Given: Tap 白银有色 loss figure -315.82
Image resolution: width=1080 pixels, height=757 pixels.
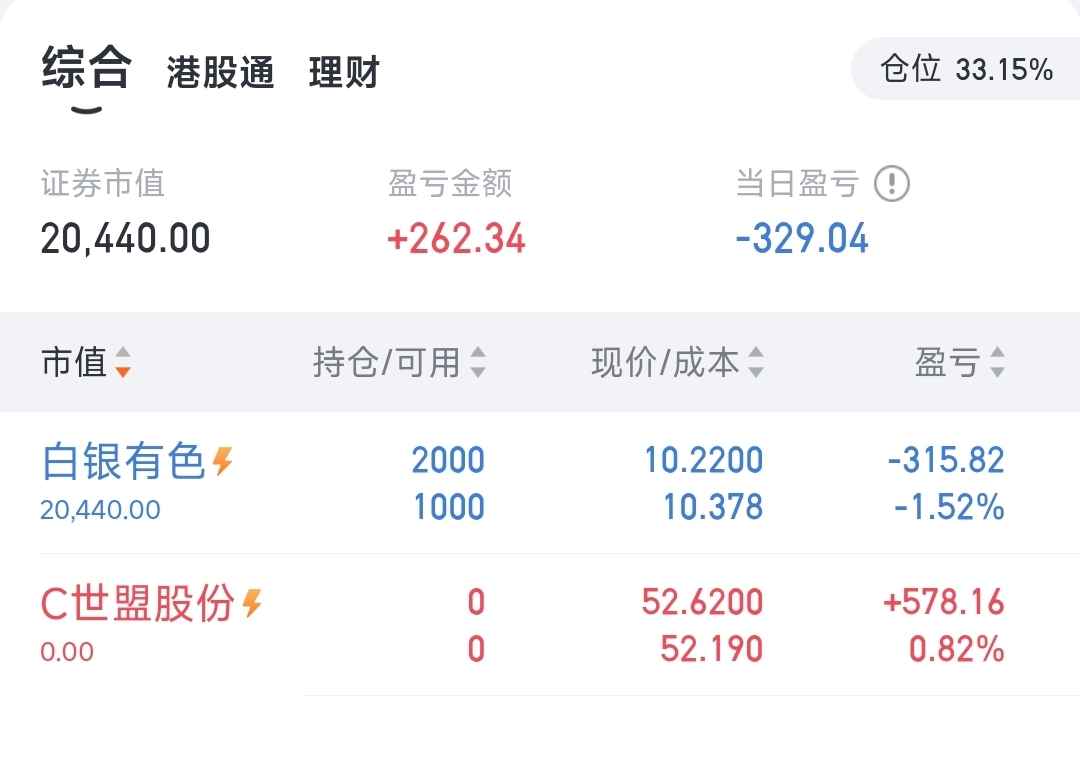Looking at the screenshot, I should click(x=946, y=460).
